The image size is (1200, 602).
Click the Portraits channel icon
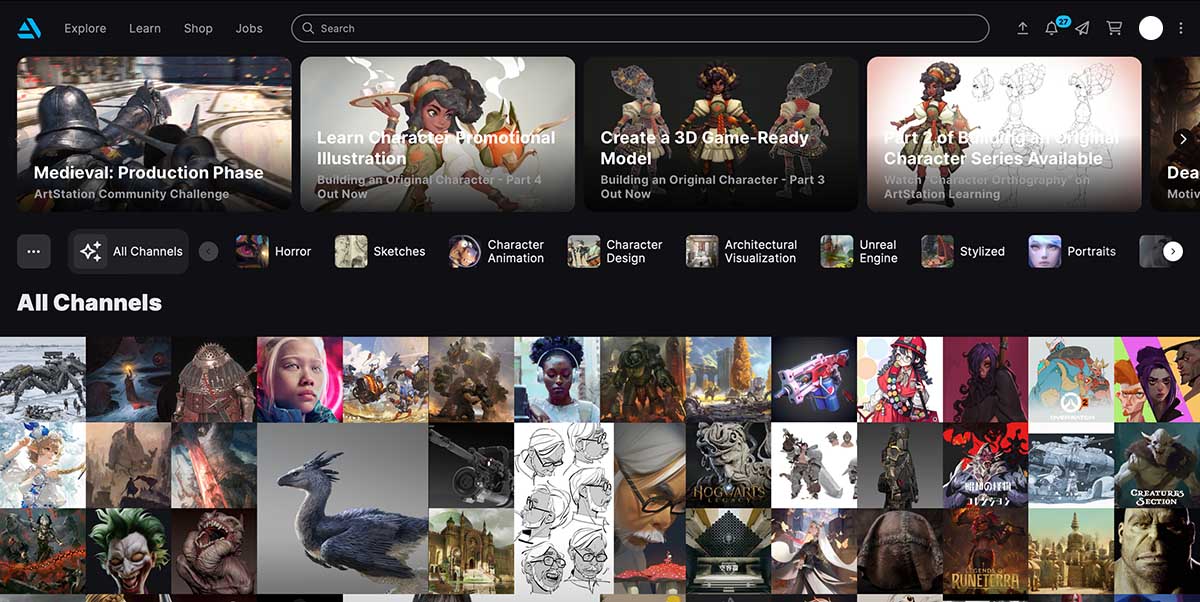(1045, 251)
